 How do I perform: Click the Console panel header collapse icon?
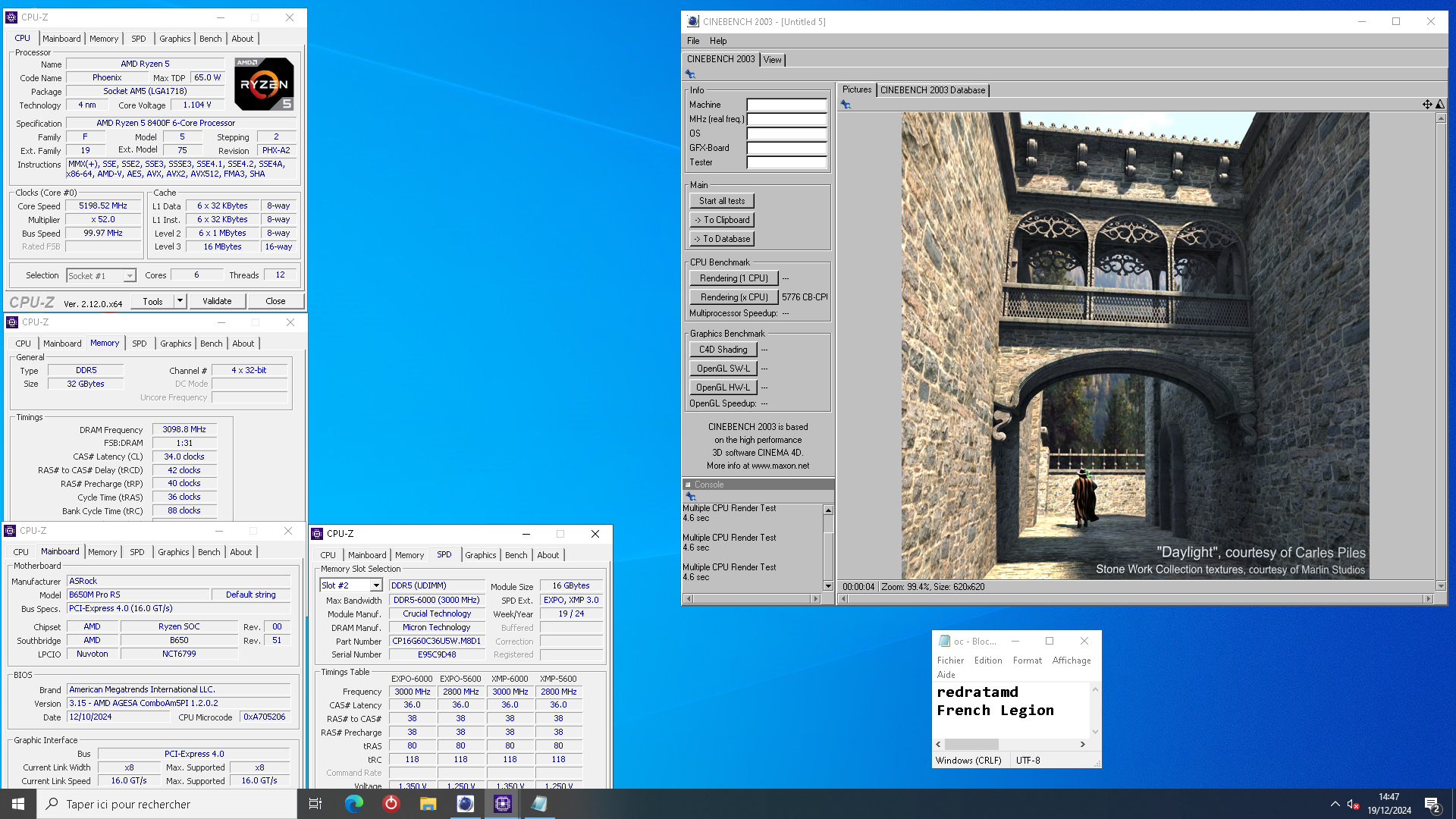(x=688, y=485)
